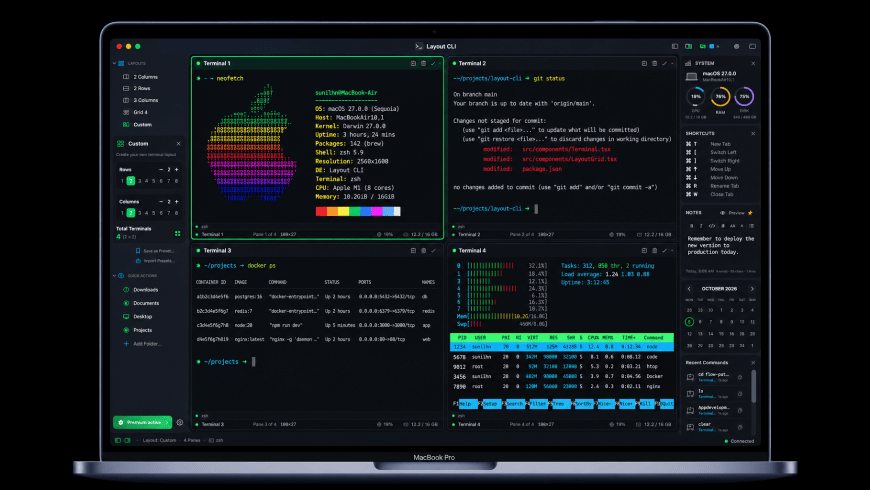The width and height of the screenshot is (870, 490).
Task: Select the Custom layout in sidebar list
Action: [x=138, y=124]
